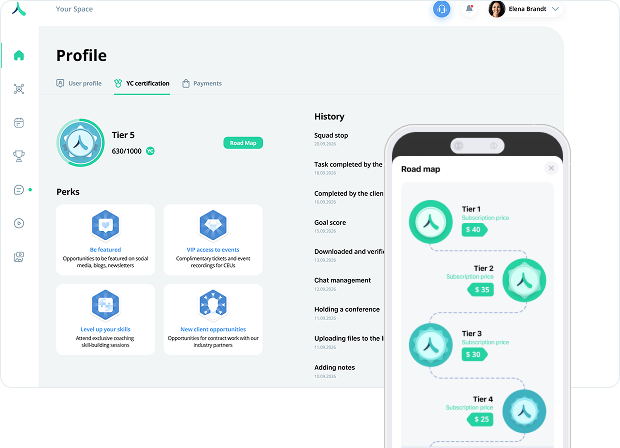Click the Tier 3 badge in road map
The image size is (620, 448).
[431, 345]
